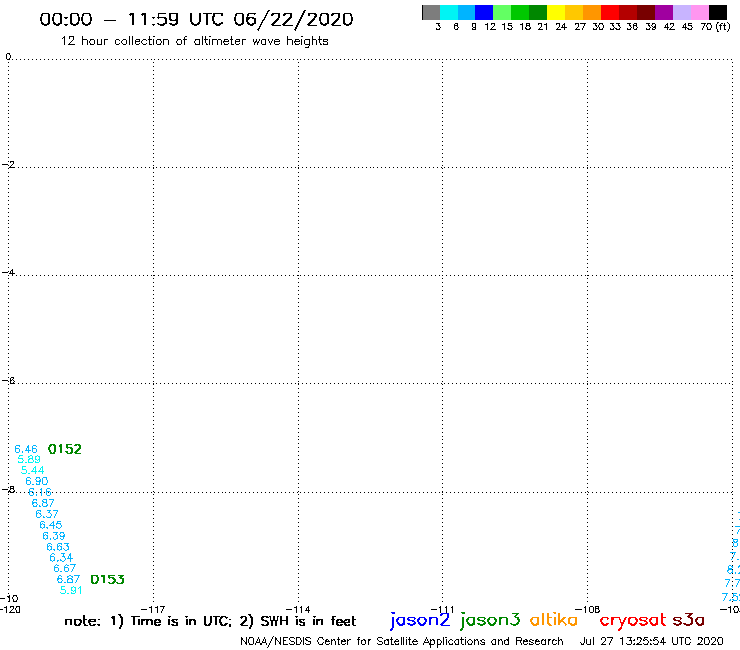This screenshot has height=650, width=740.
Task: Click the 6.90 wave height value
Action: point(36,481)
